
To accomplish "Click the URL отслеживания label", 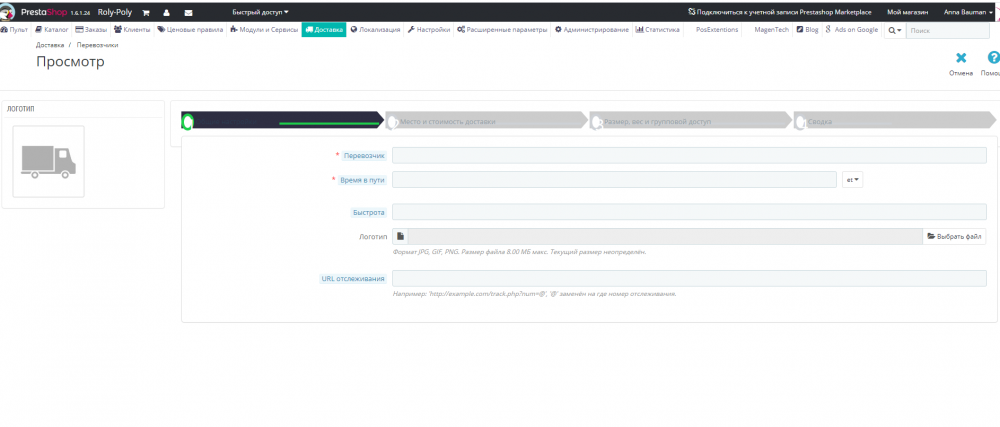I will click(x=353, y=279).
